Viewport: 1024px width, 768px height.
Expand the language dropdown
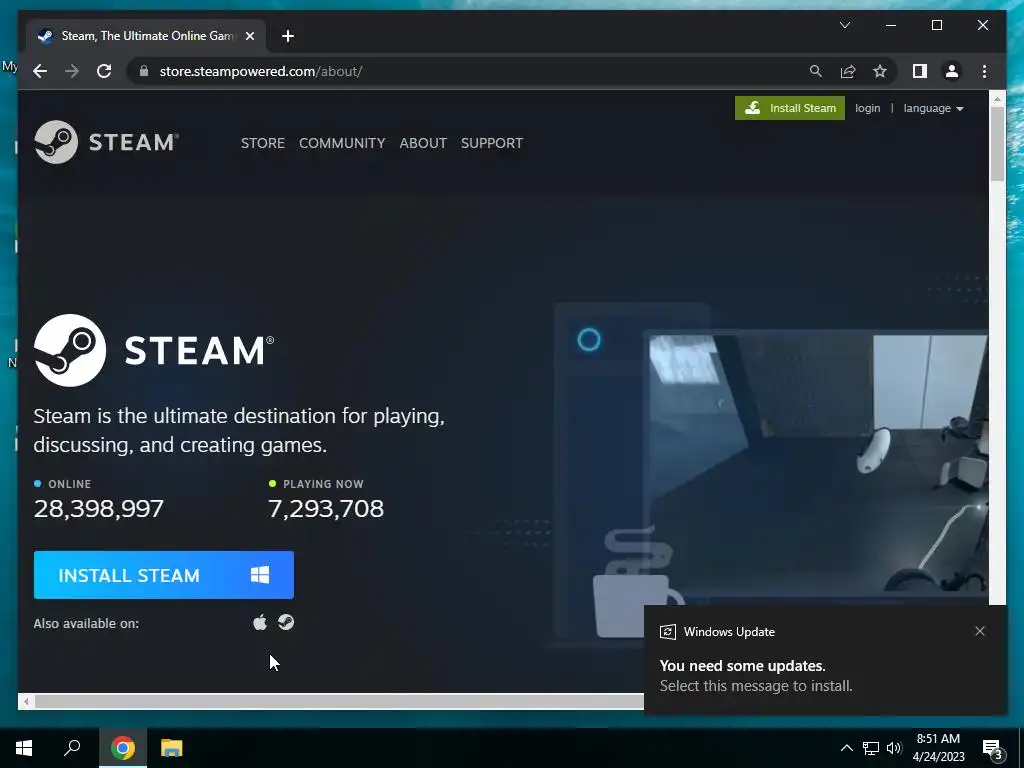pos(933,108)
